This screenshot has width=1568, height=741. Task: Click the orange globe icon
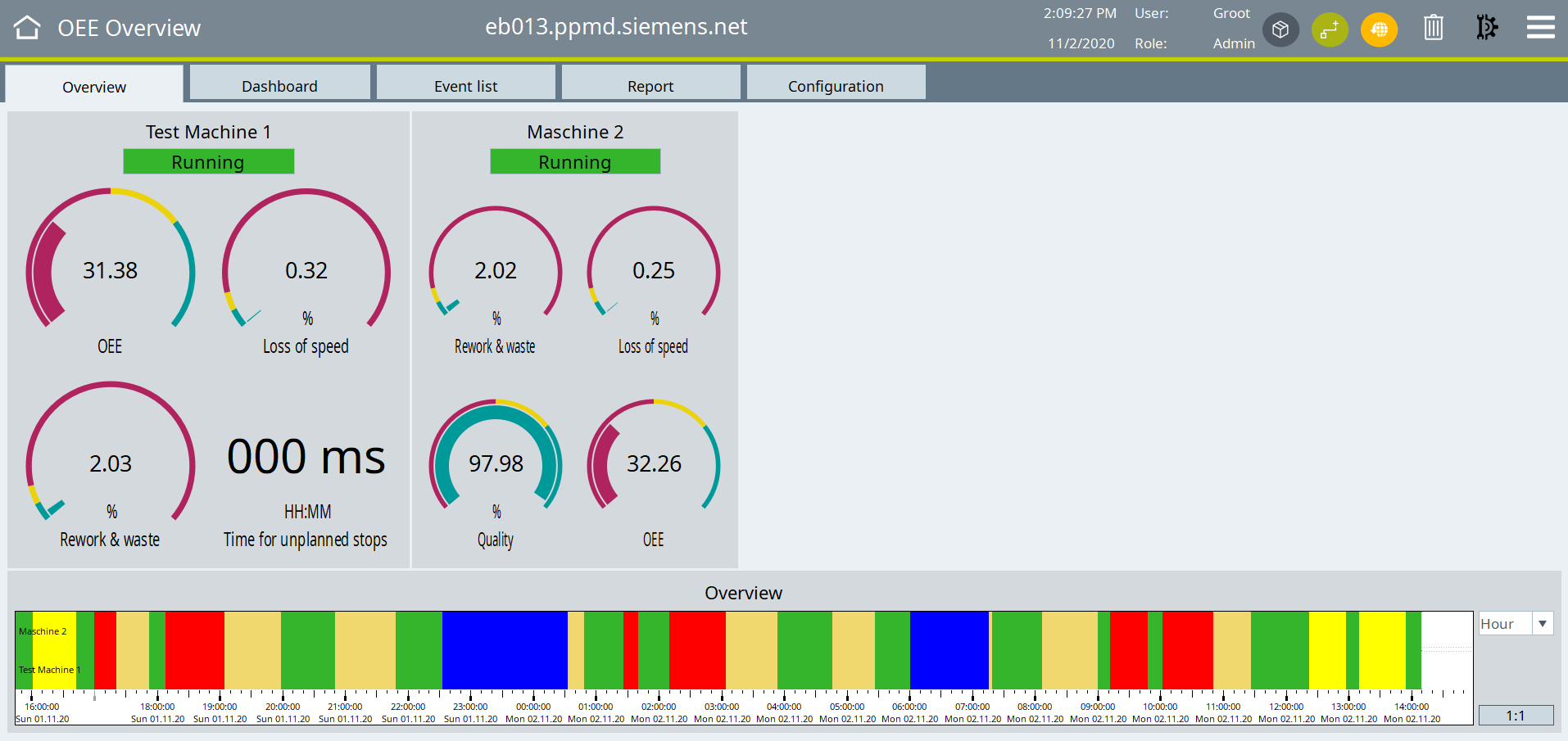point(1379,29)
